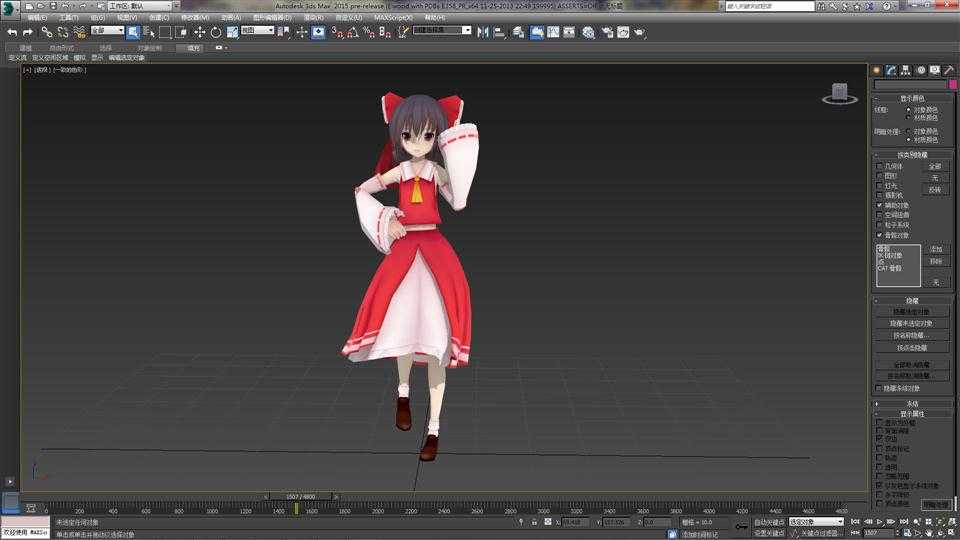
Task: Toggle the 自动关键点 Auto Key button
Action: (x=769, y=522)
